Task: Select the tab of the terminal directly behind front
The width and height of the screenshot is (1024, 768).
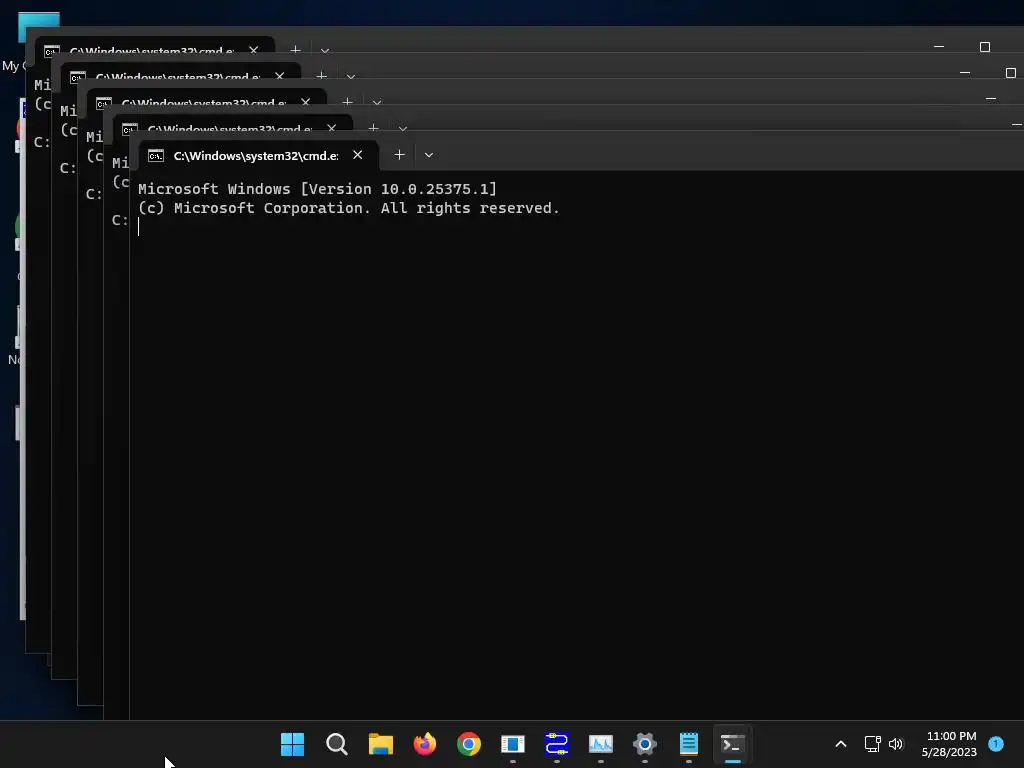Action: point(230,128)
